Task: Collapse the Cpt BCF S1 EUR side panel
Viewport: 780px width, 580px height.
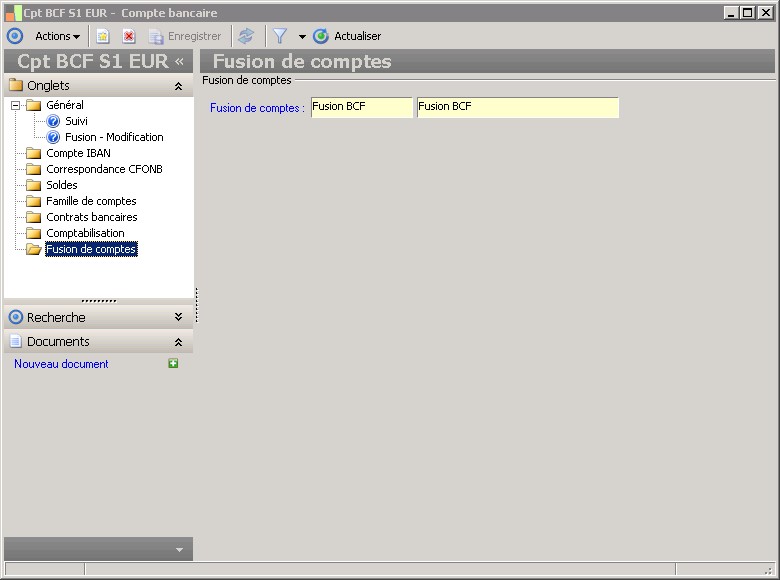Action: coord(180,62)
